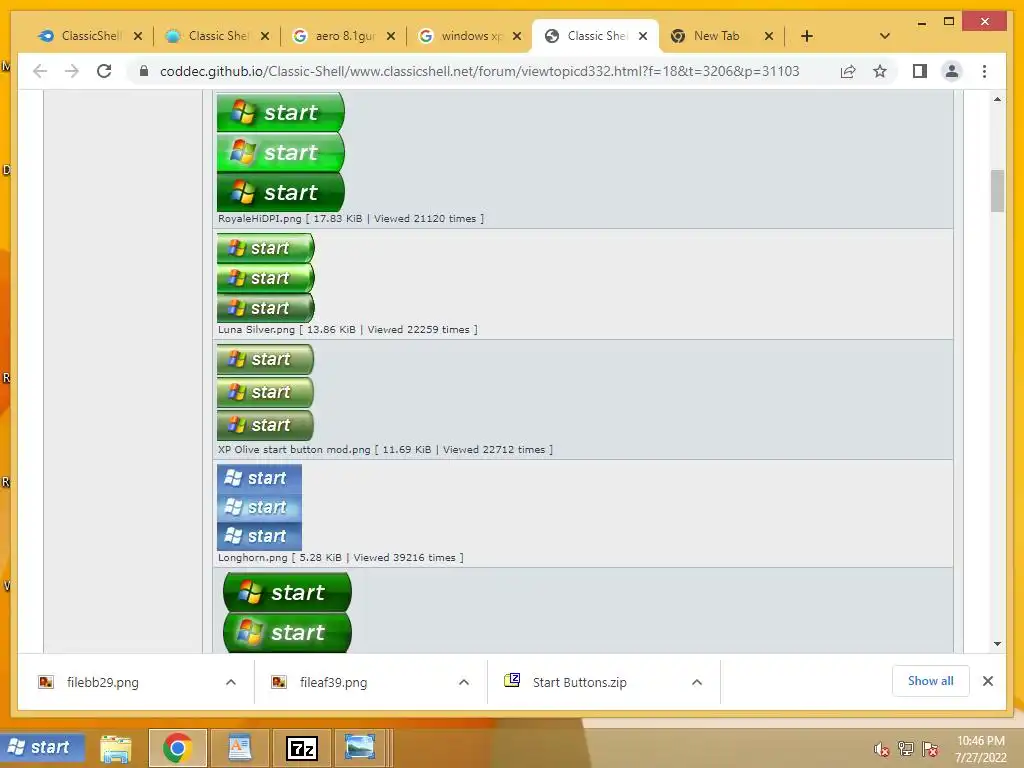Open 7-Zip from the taskbar
Viewport: 1024px width, 768px height.
click(302, 748)
